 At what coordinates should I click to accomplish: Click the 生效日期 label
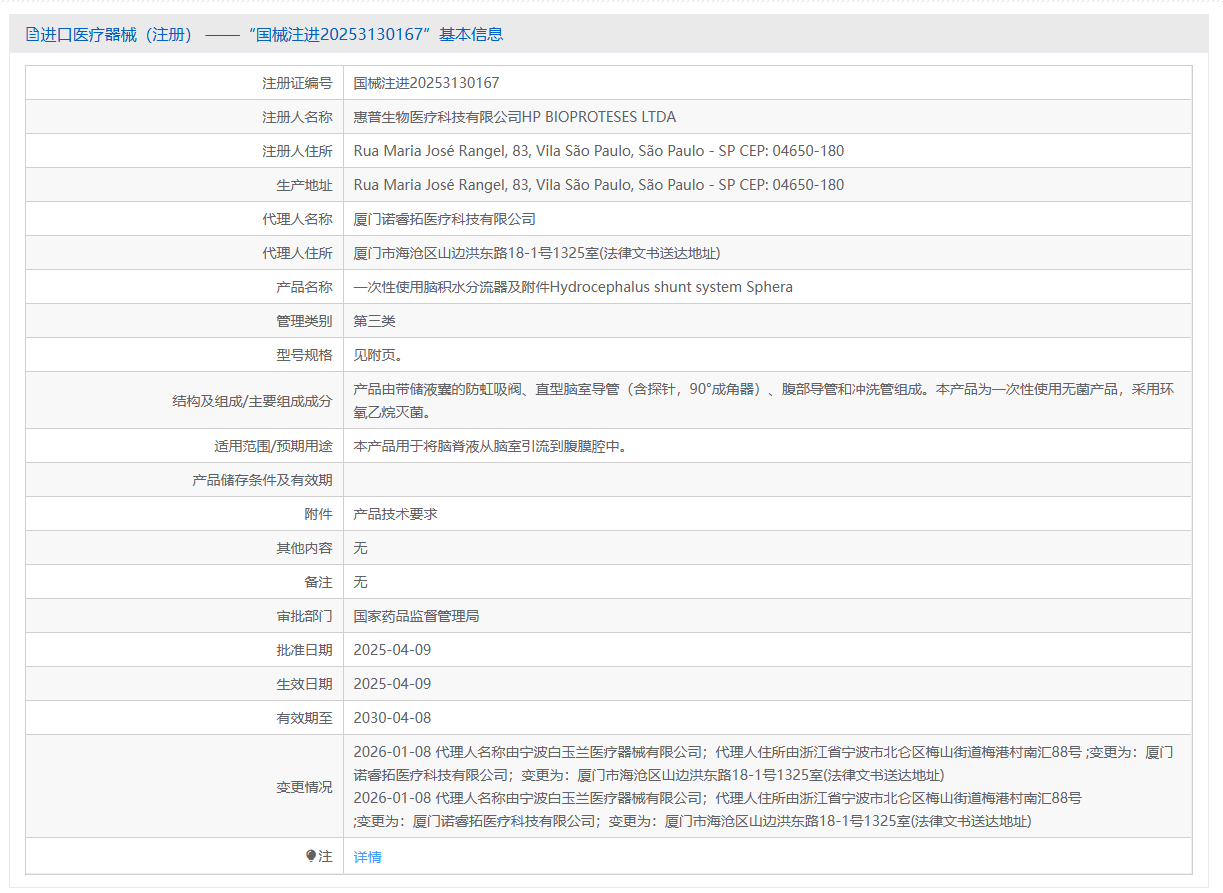click(305, 684)
